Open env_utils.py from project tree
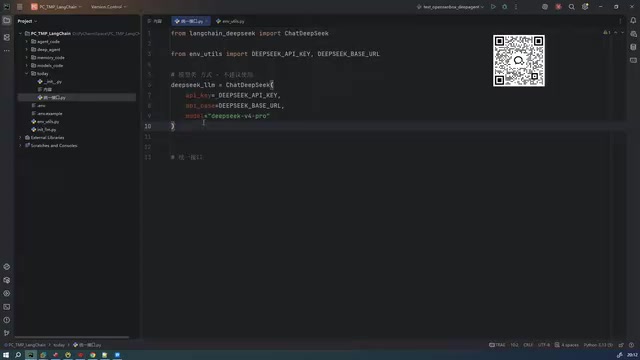Screen dimensions: 640x360 (45, 122)
